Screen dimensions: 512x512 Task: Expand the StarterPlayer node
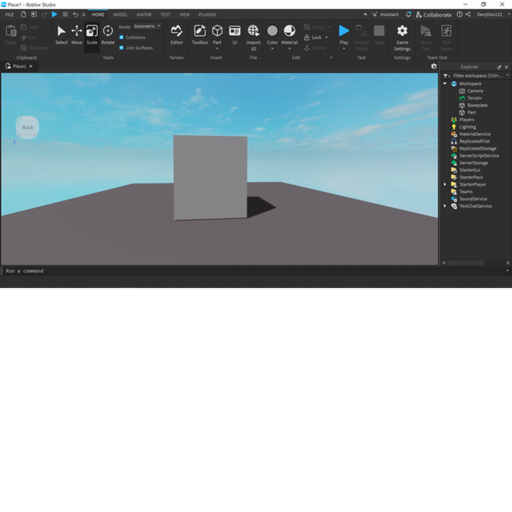(445, 184)
